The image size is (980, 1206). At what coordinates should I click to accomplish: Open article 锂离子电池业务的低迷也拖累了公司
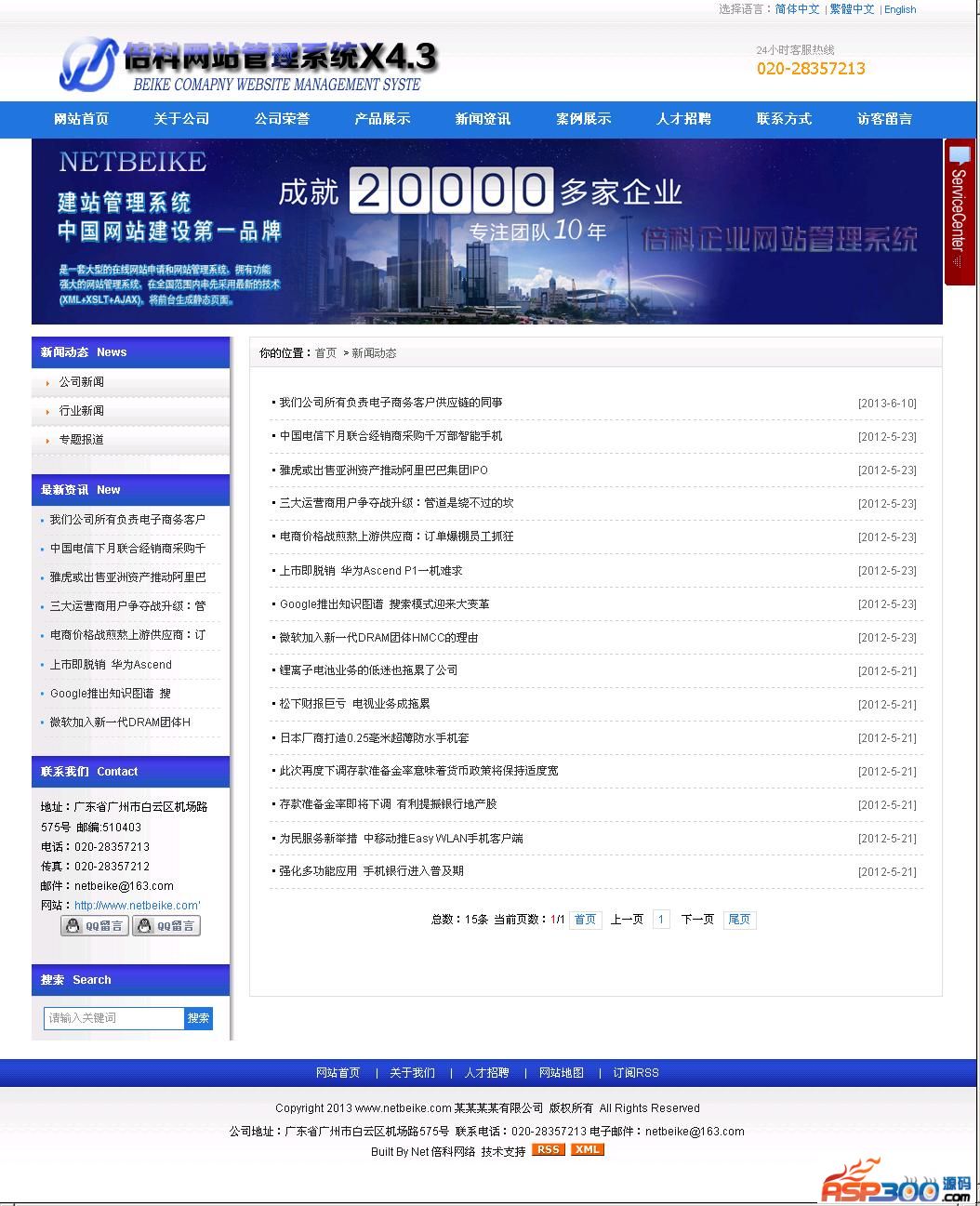click(368, 670)
